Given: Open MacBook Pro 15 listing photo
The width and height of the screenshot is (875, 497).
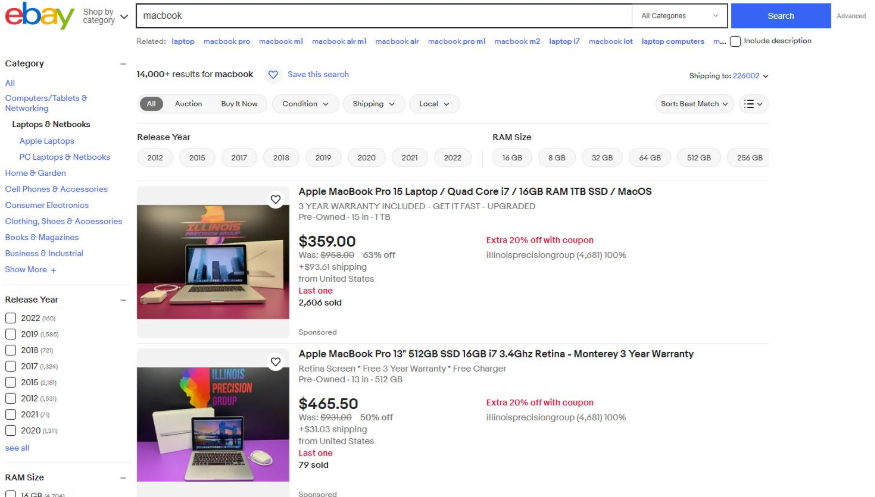Looking at the screenshot, I should point(213,262).
